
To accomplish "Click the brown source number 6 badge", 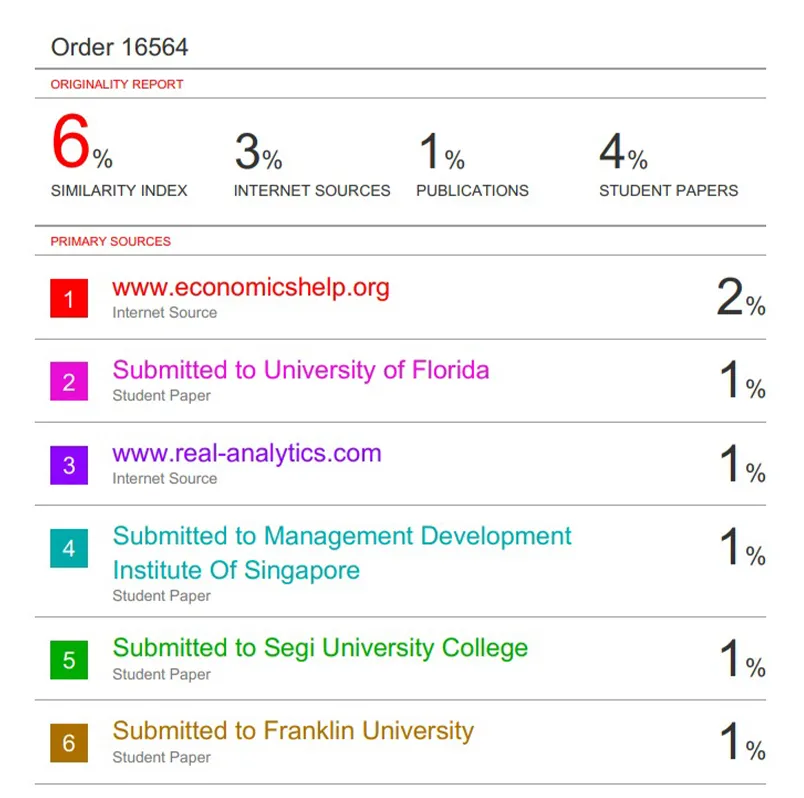I will pyautogui.click(x=69, y=743).
